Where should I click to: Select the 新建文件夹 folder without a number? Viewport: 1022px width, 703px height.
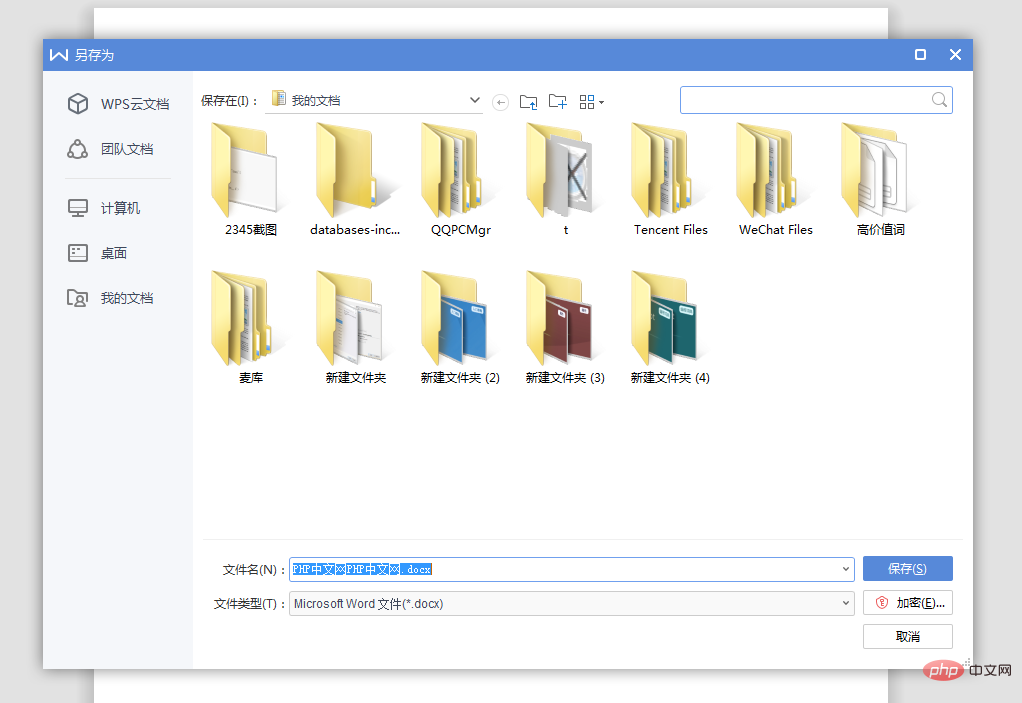(x=355, y=327)
